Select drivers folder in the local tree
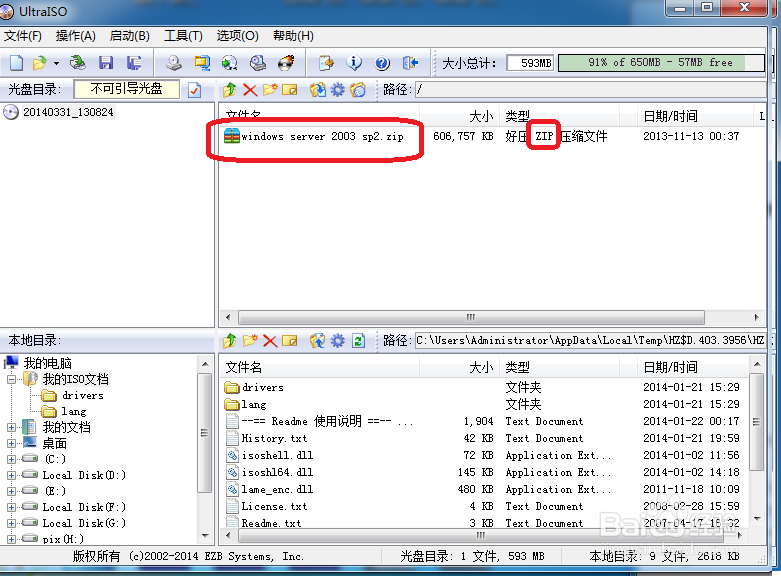 click(83, 396)
